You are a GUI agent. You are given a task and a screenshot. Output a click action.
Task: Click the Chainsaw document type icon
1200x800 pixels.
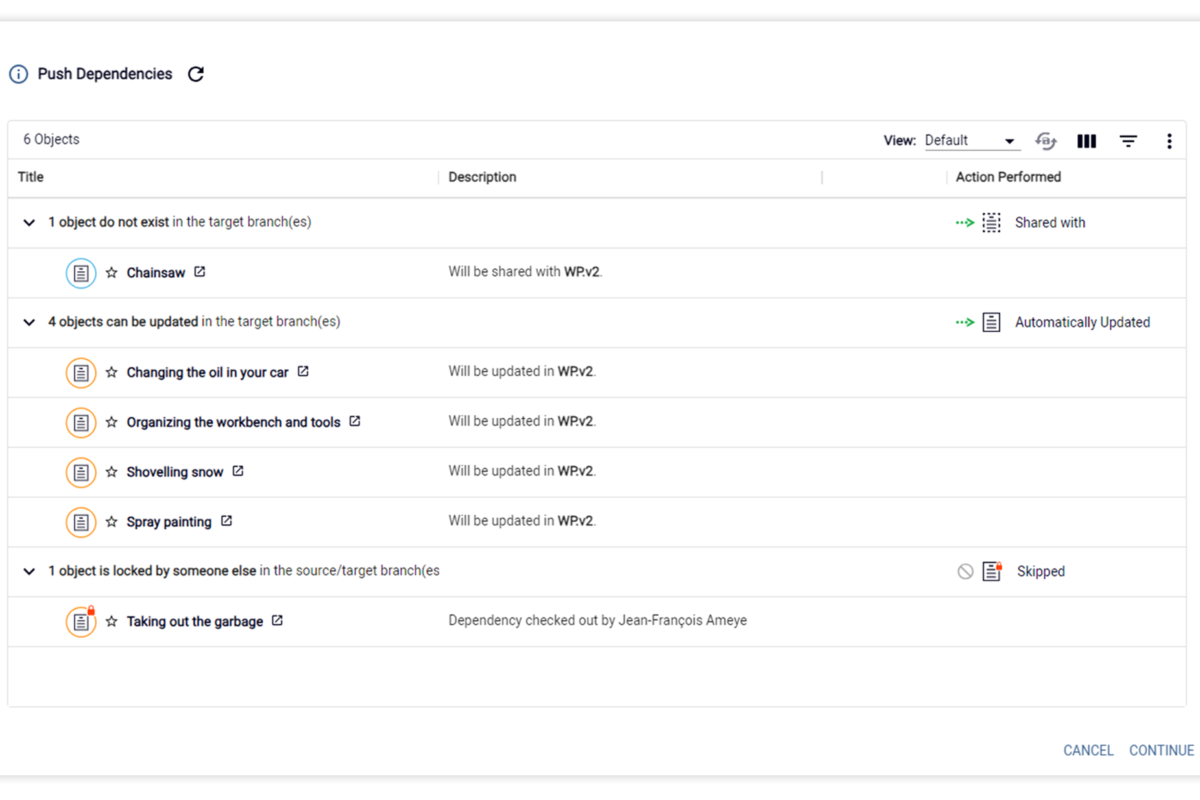coord(81,273)
